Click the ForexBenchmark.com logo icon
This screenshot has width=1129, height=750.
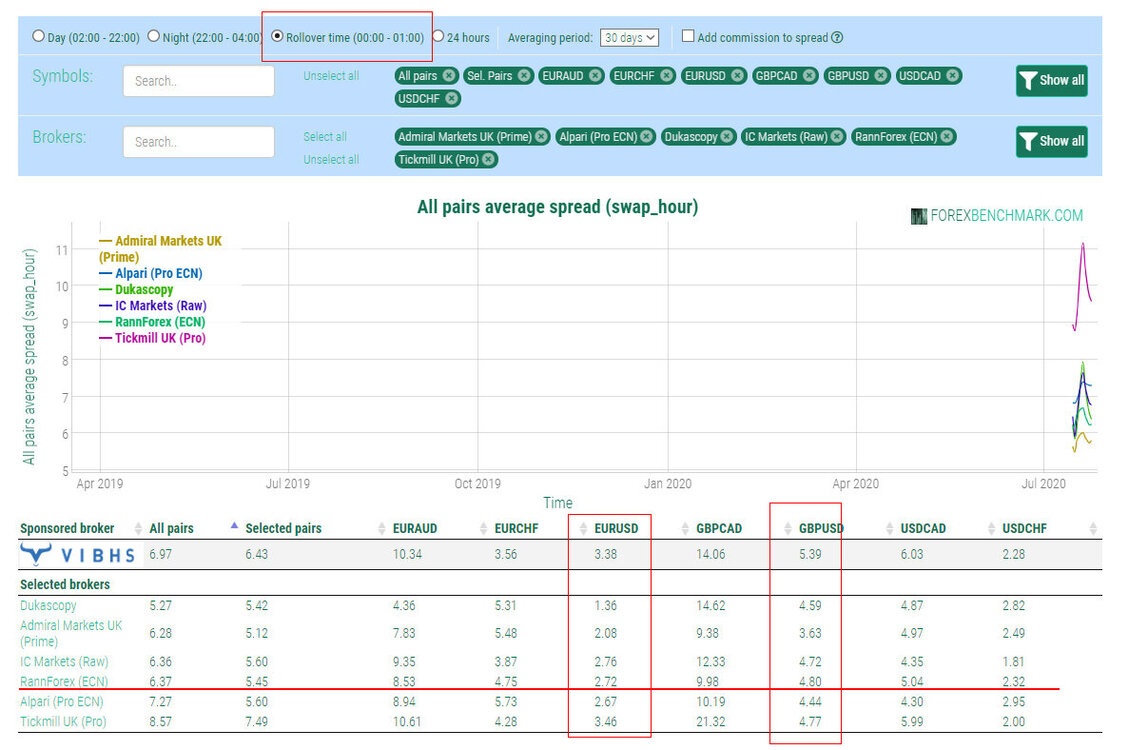pyautogui.click(x=919, y=216)
